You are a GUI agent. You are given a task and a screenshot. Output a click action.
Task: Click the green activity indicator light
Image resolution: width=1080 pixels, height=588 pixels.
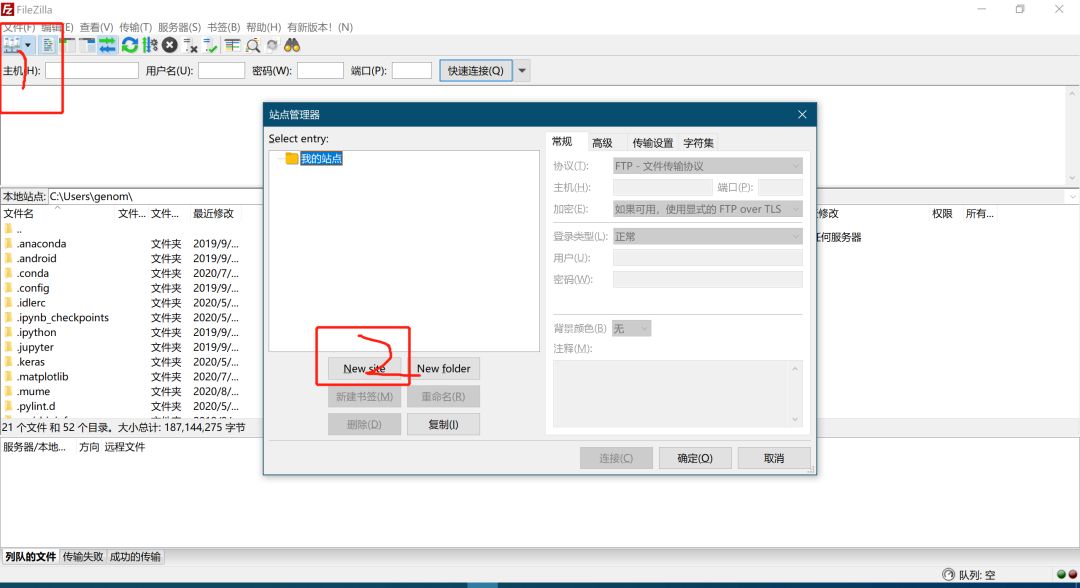[1061, 574]
